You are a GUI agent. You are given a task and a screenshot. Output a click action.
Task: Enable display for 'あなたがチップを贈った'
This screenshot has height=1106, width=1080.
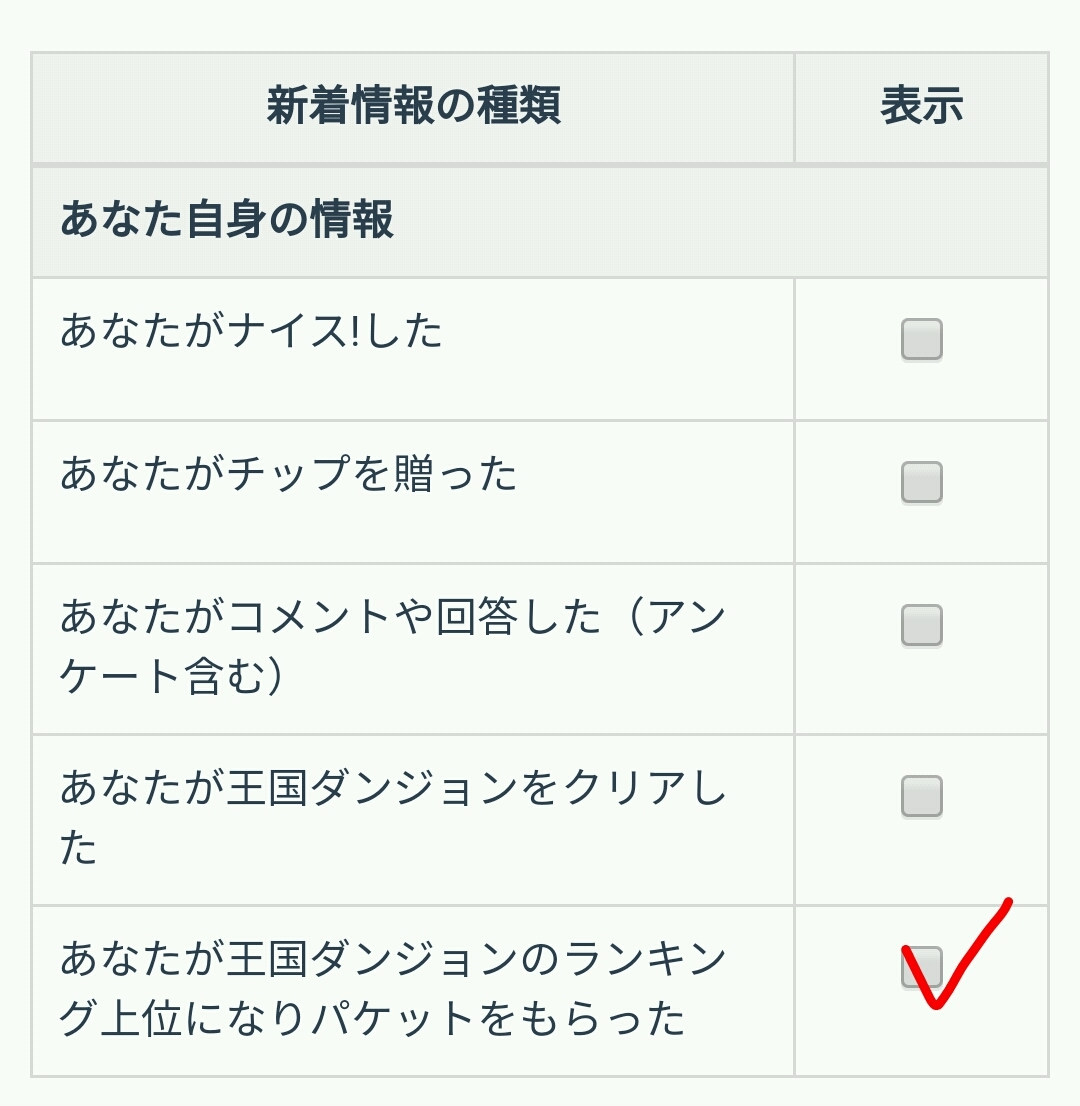click(x=921, y=483)
